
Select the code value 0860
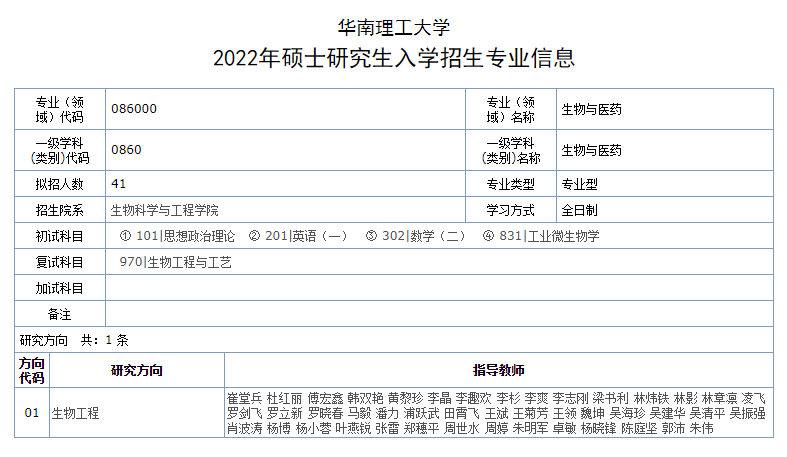coord(126,150)
